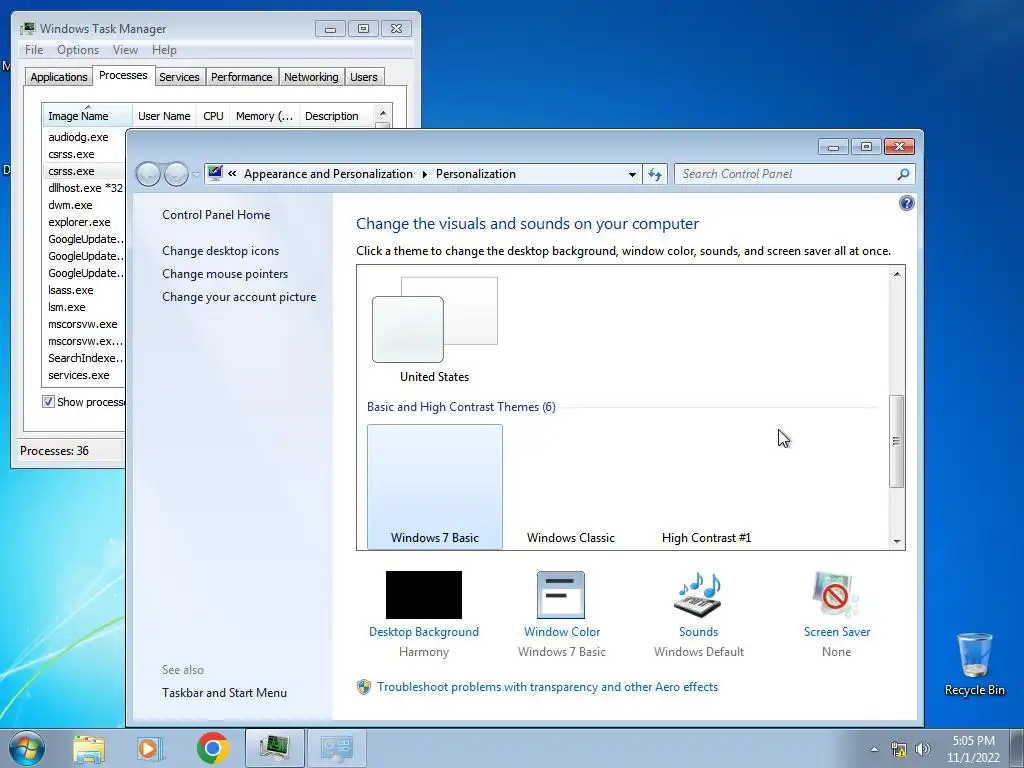
Task: Show hidden tray icons arrow
Action: (874, 749)
